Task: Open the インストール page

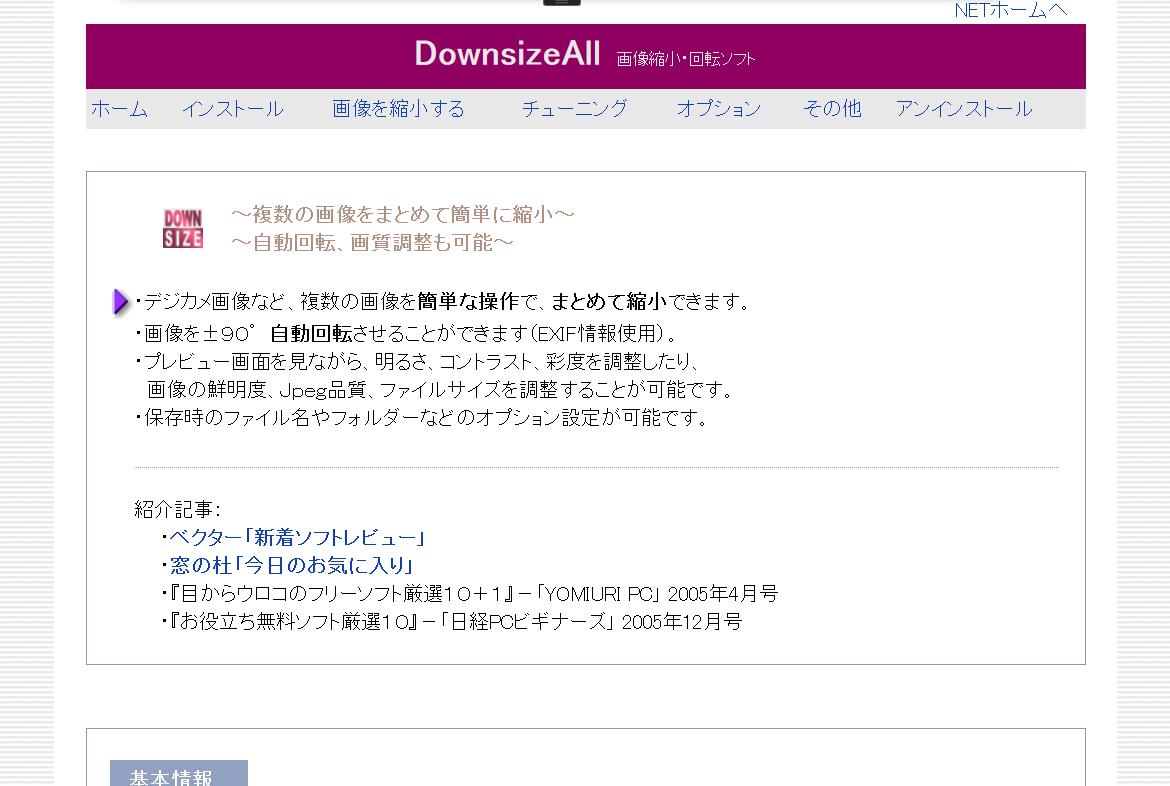Action: click(232, 109)
